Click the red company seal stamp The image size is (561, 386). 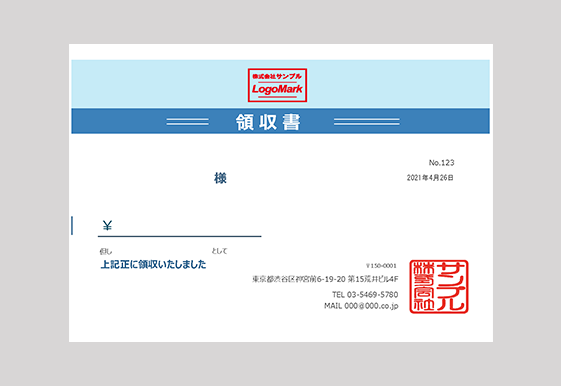click(x=439, y=287)
